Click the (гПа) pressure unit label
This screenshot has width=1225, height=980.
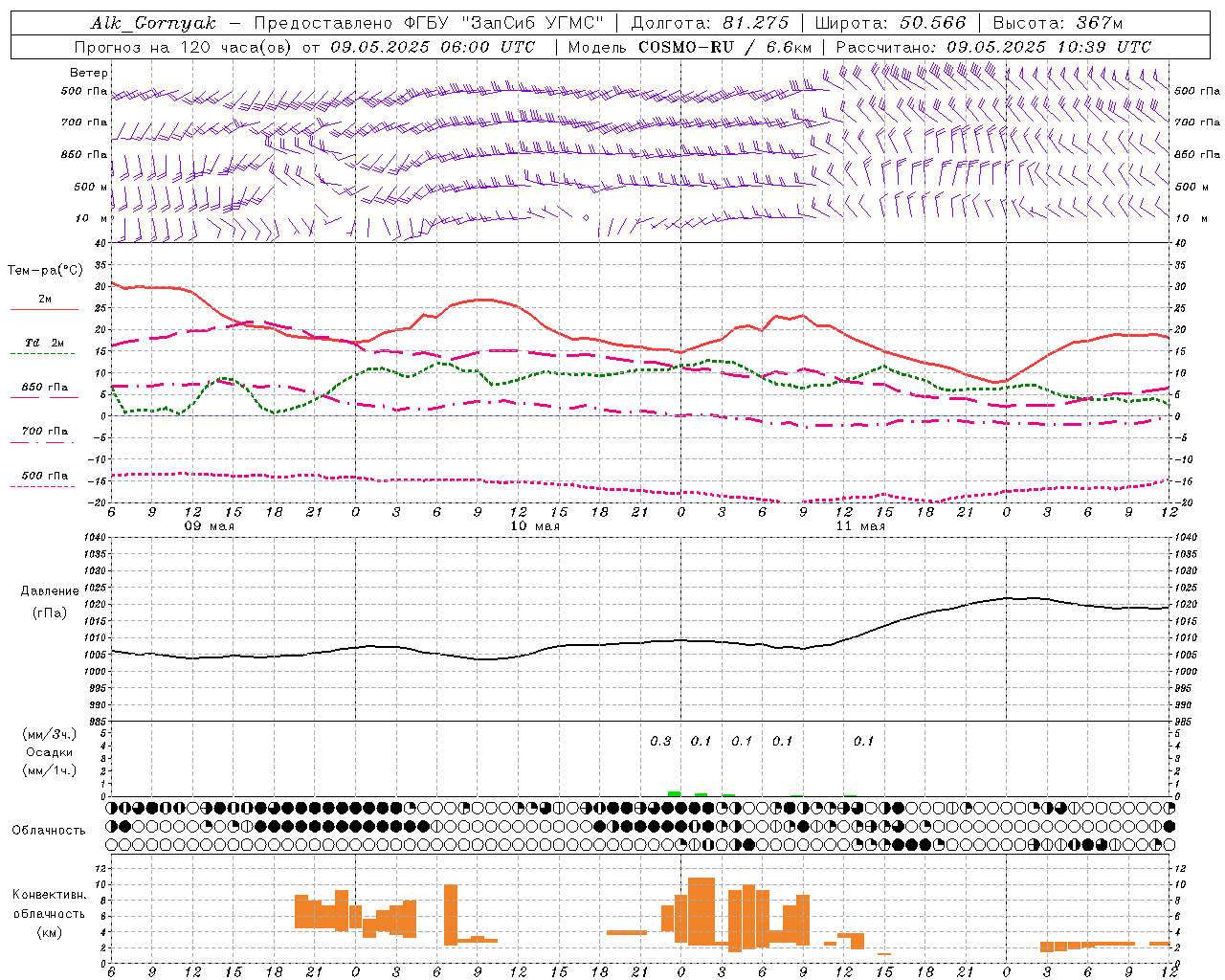pos(50,612)
